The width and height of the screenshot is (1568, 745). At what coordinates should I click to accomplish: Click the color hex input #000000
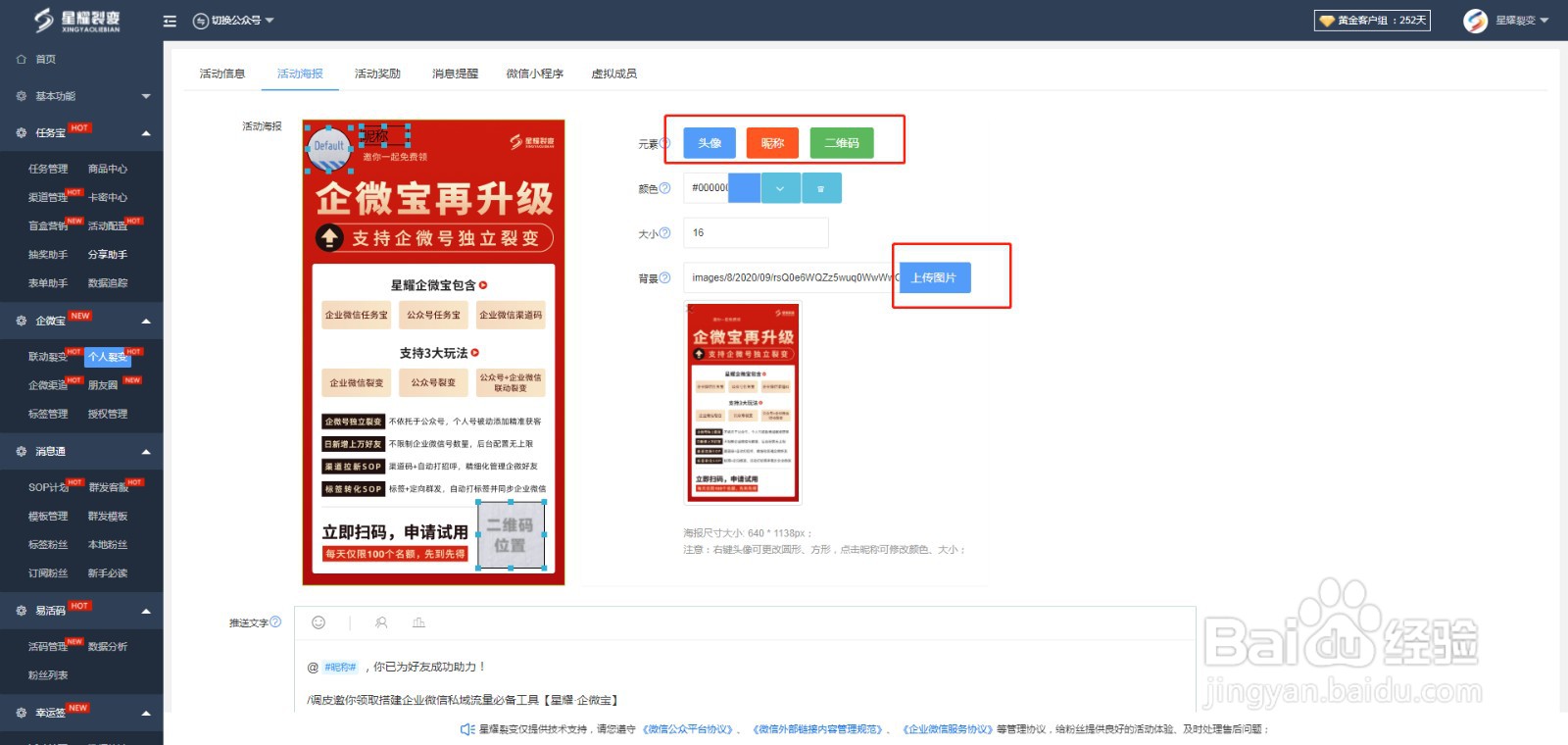[707, 188]
